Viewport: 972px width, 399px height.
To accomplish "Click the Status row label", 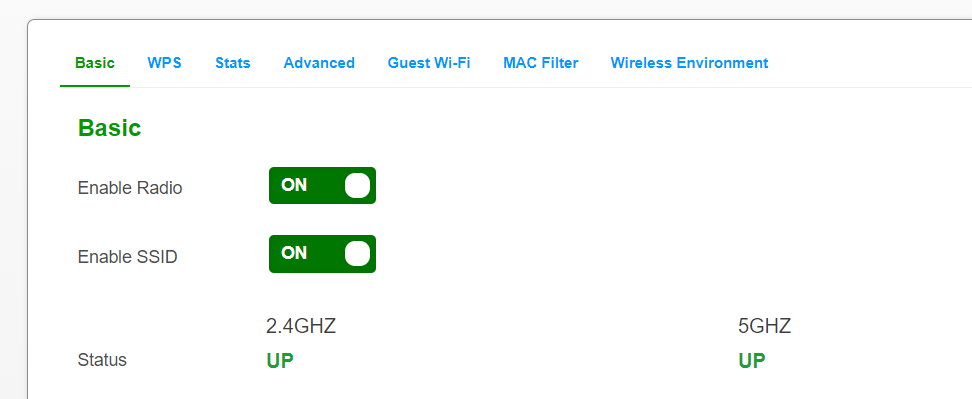I will [x=102, y=360].
